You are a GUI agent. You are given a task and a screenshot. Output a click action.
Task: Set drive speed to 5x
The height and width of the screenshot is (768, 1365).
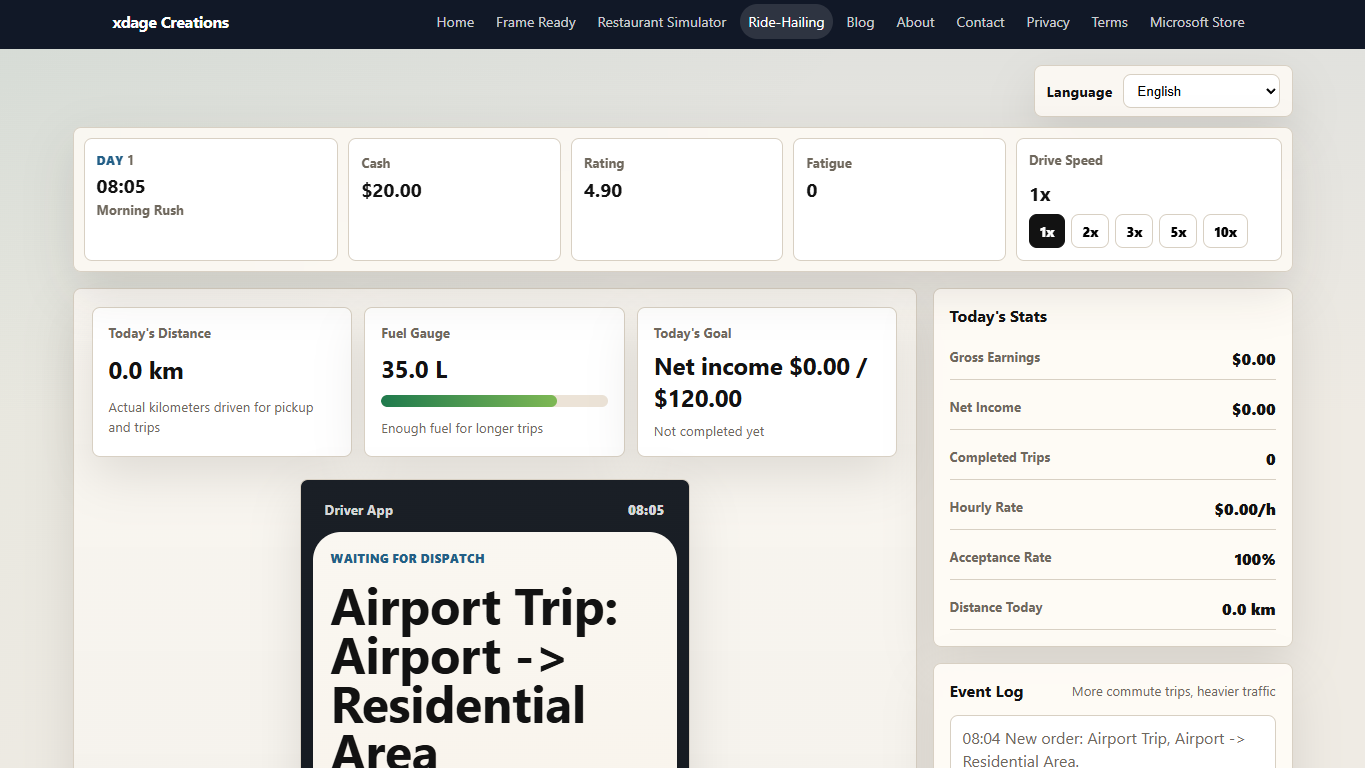coord(1178,232)
